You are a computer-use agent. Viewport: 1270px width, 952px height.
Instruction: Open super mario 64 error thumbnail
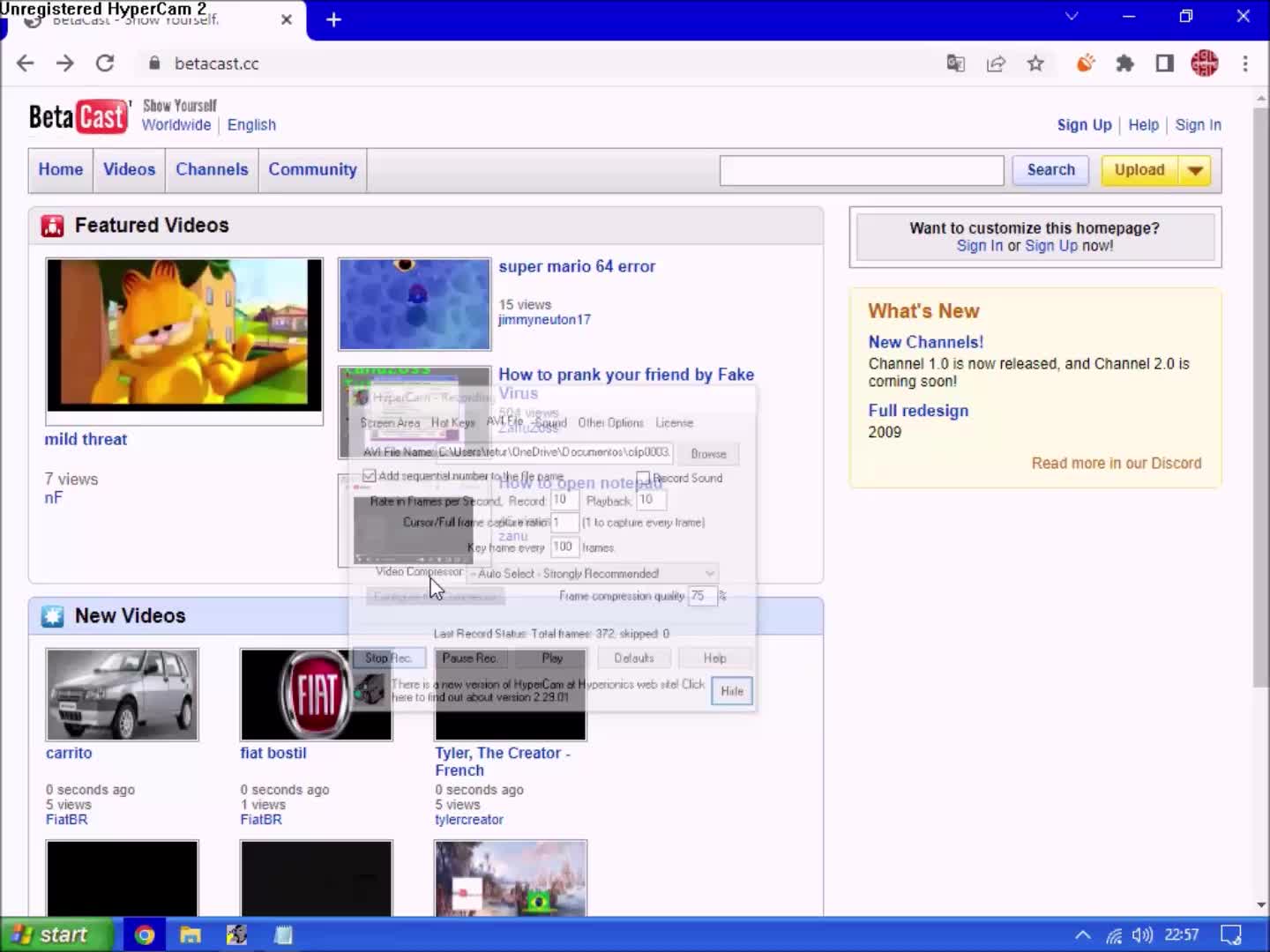[x=415, y=304]
